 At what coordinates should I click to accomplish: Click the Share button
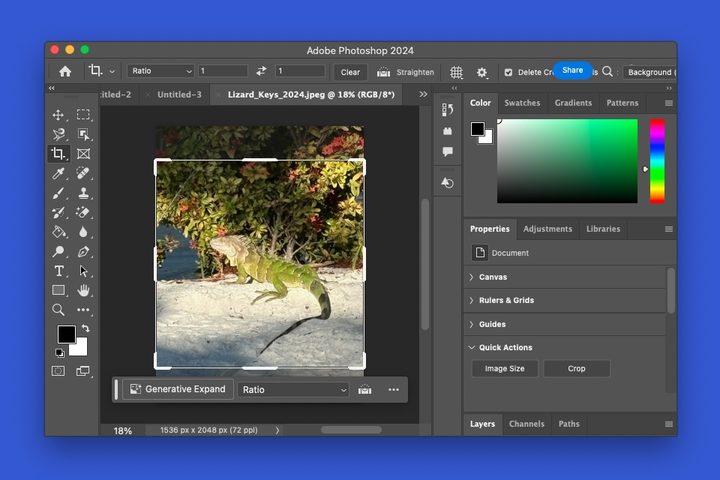click(572, 70)
